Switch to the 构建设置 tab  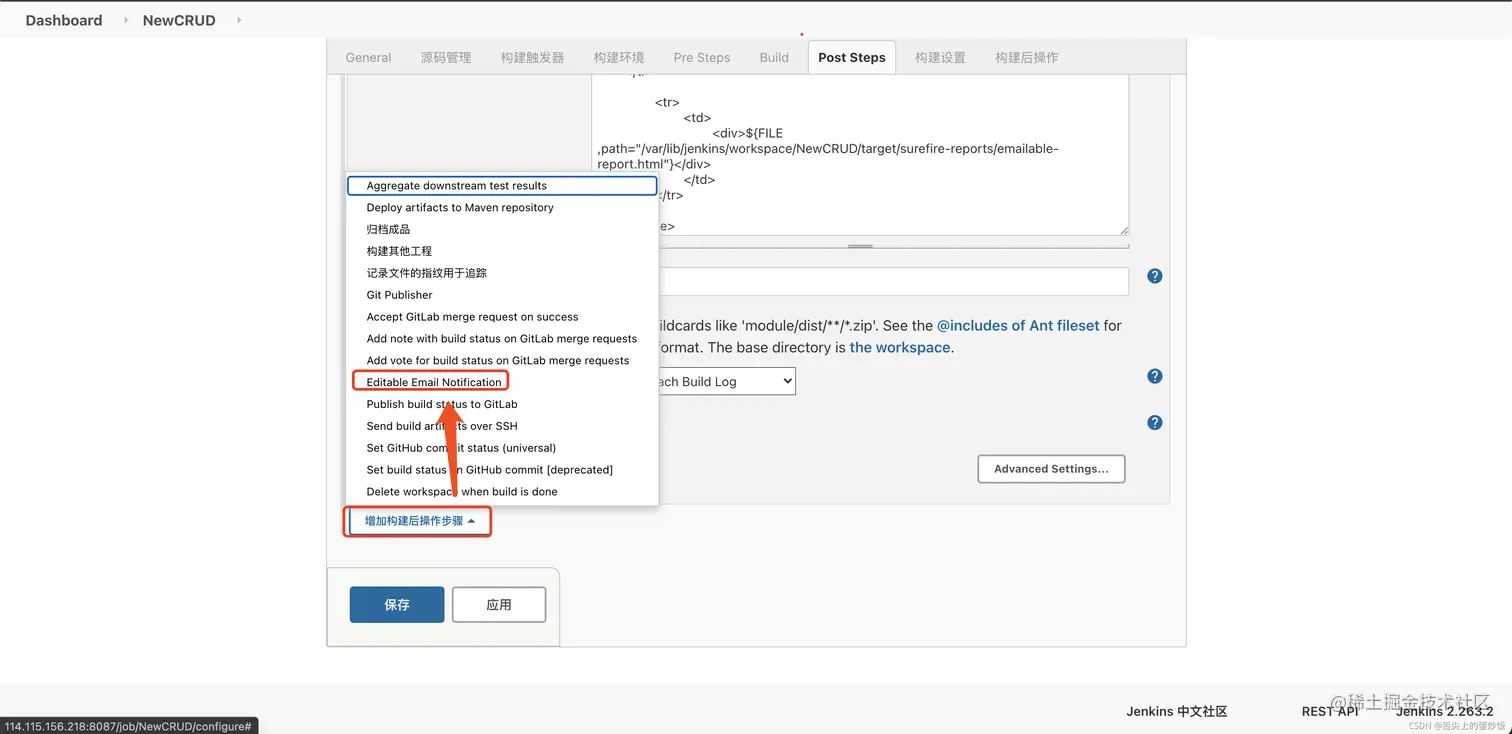[x=940, y=57]
